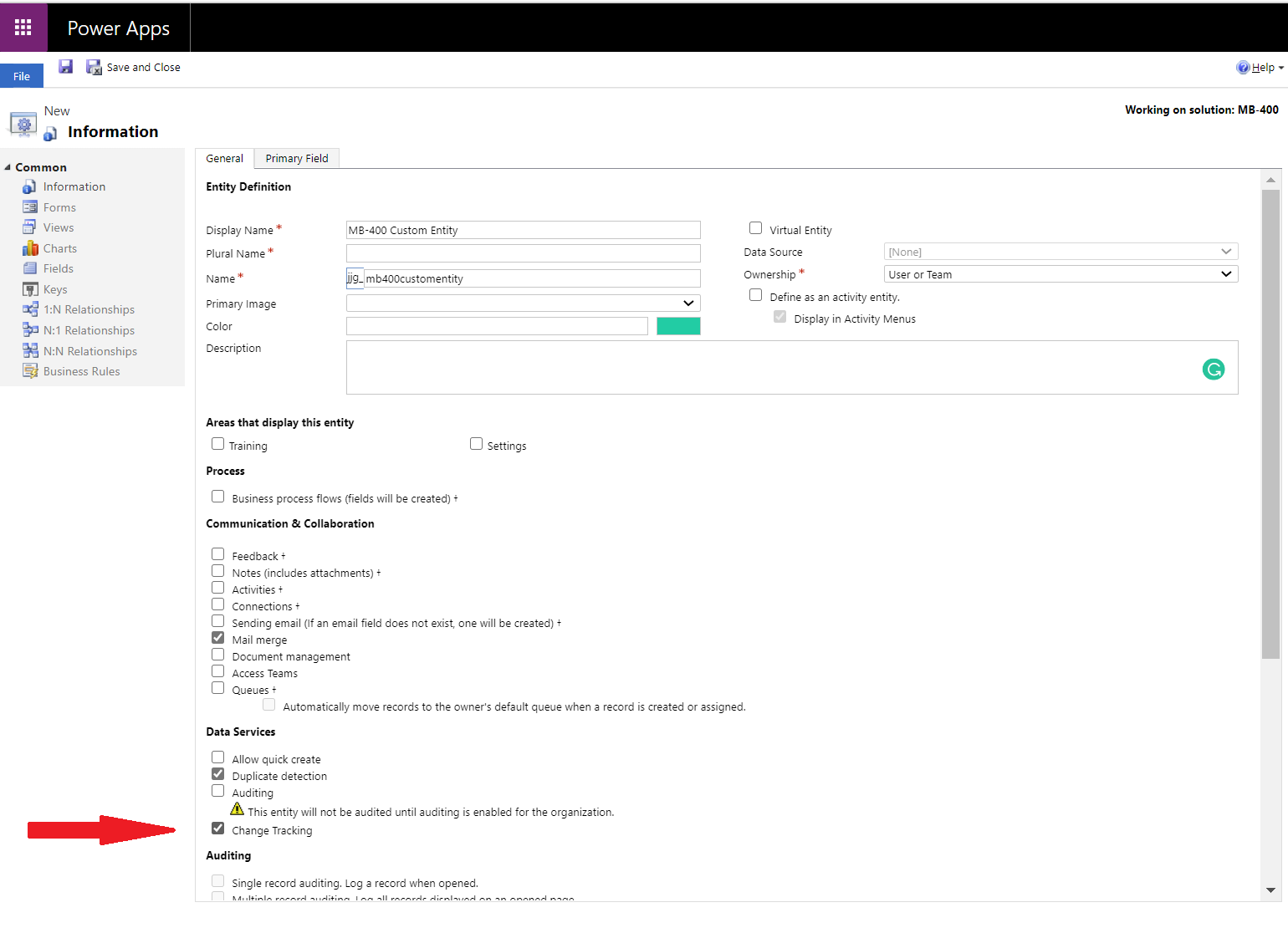Click the Save and Close icon
The image size is (1288, 928).
tap(94, 67)
